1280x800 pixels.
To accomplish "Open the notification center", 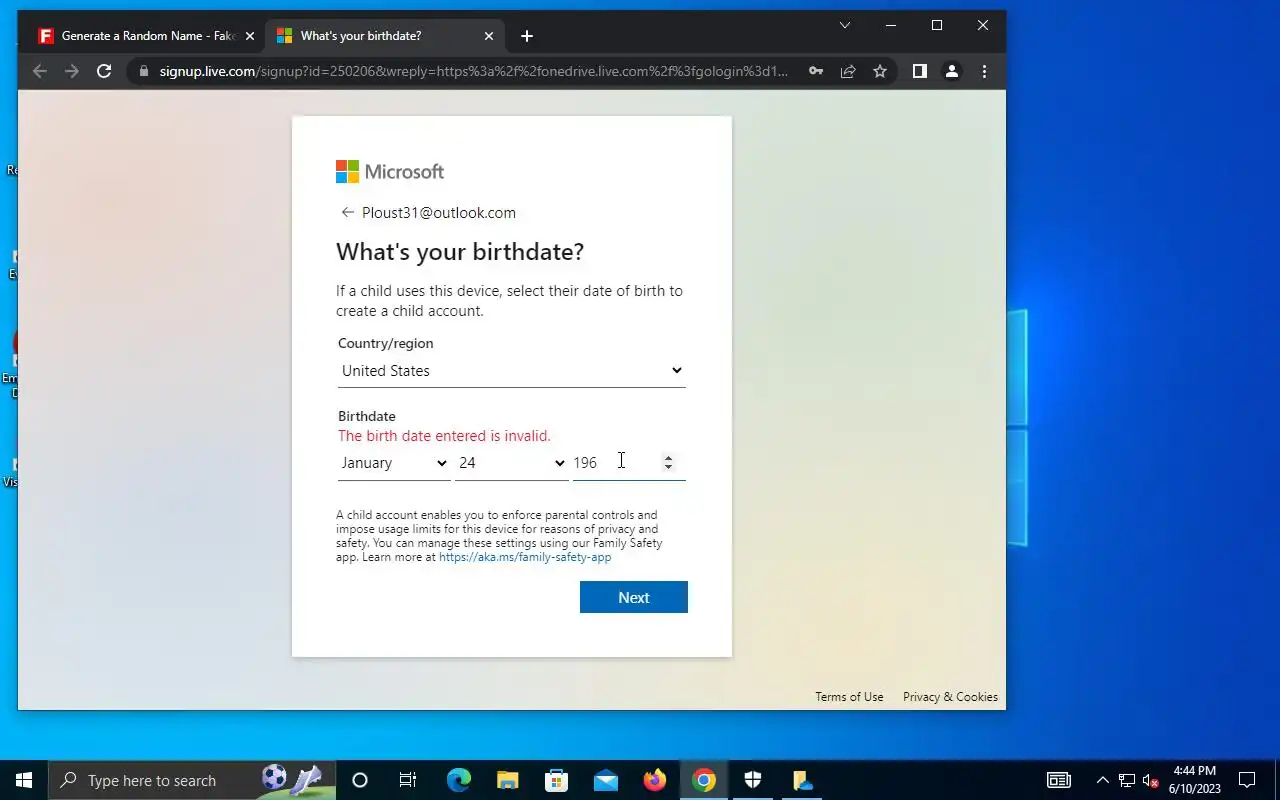I will point(1247,780).
